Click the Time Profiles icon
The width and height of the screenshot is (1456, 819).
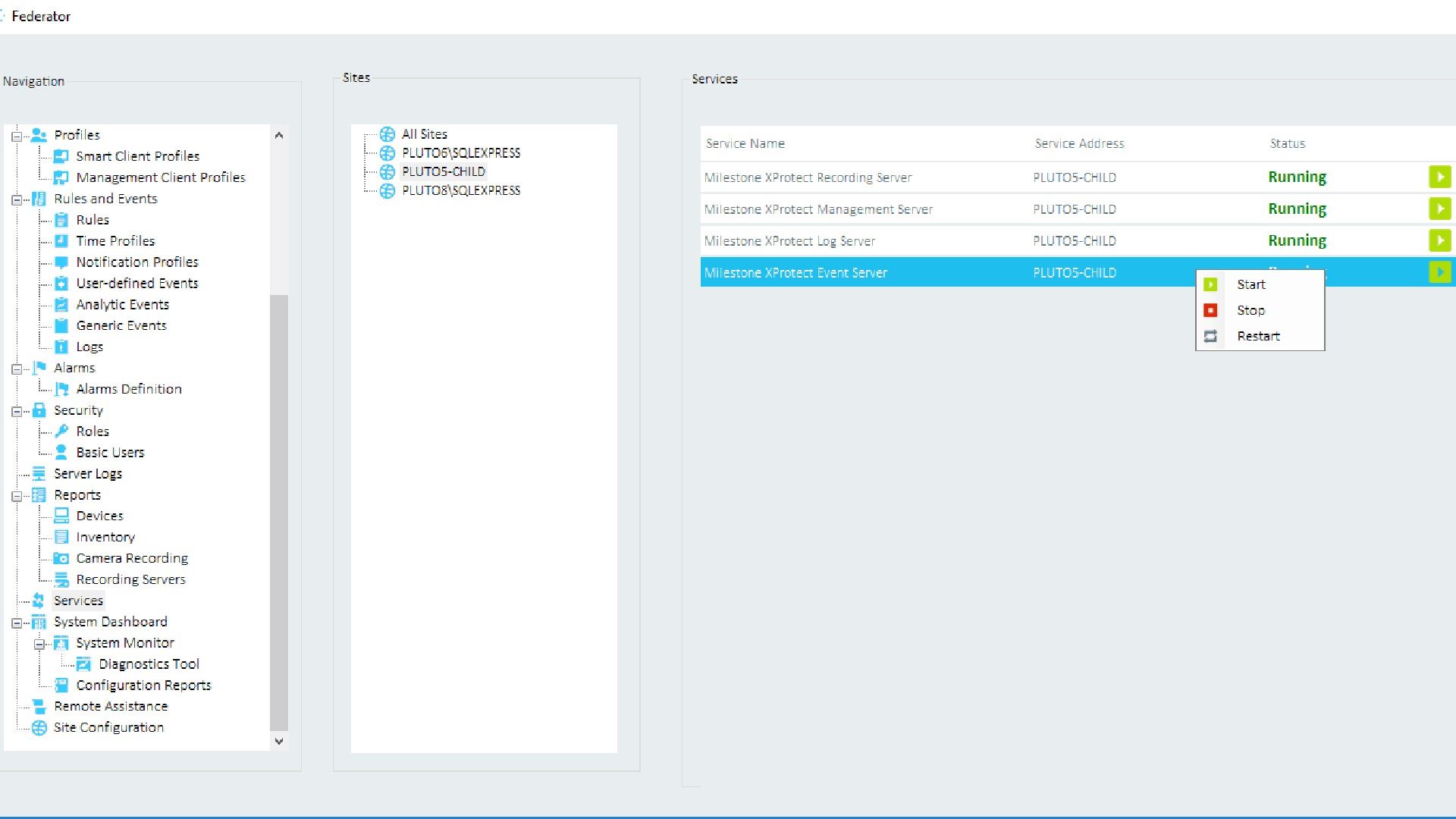(x=61, y=241)
